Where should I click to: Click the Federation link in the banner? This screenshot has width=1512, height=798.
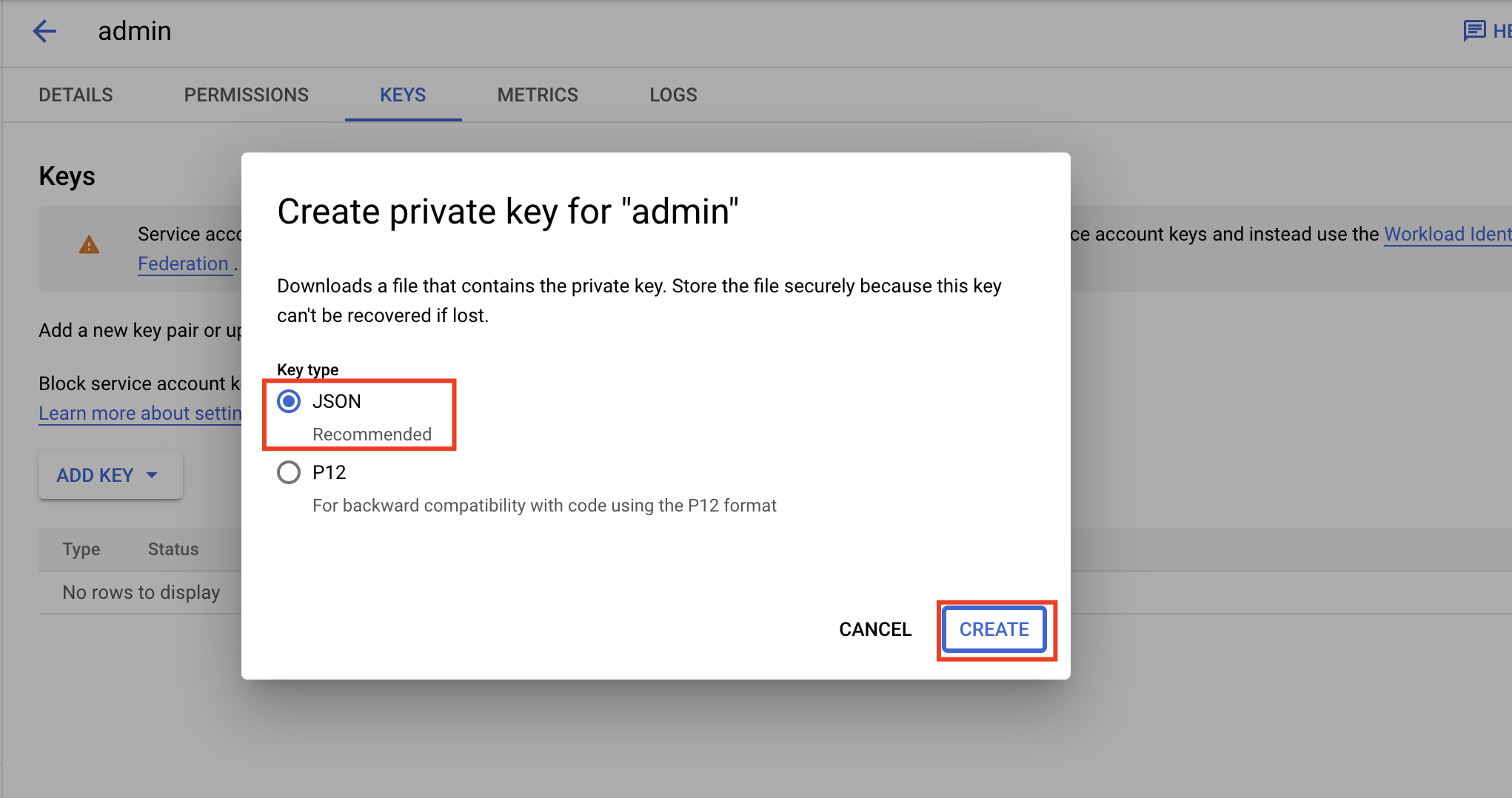click(184, 264)
